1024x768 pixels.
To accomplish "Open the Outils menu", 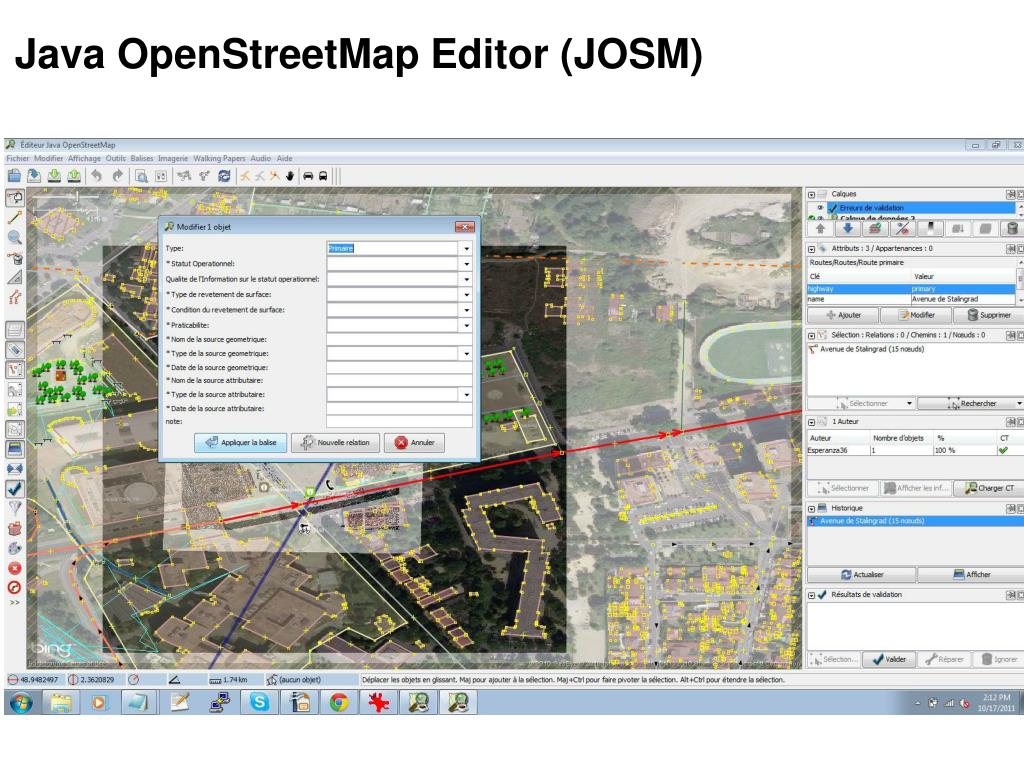I will tap(116, 158).
